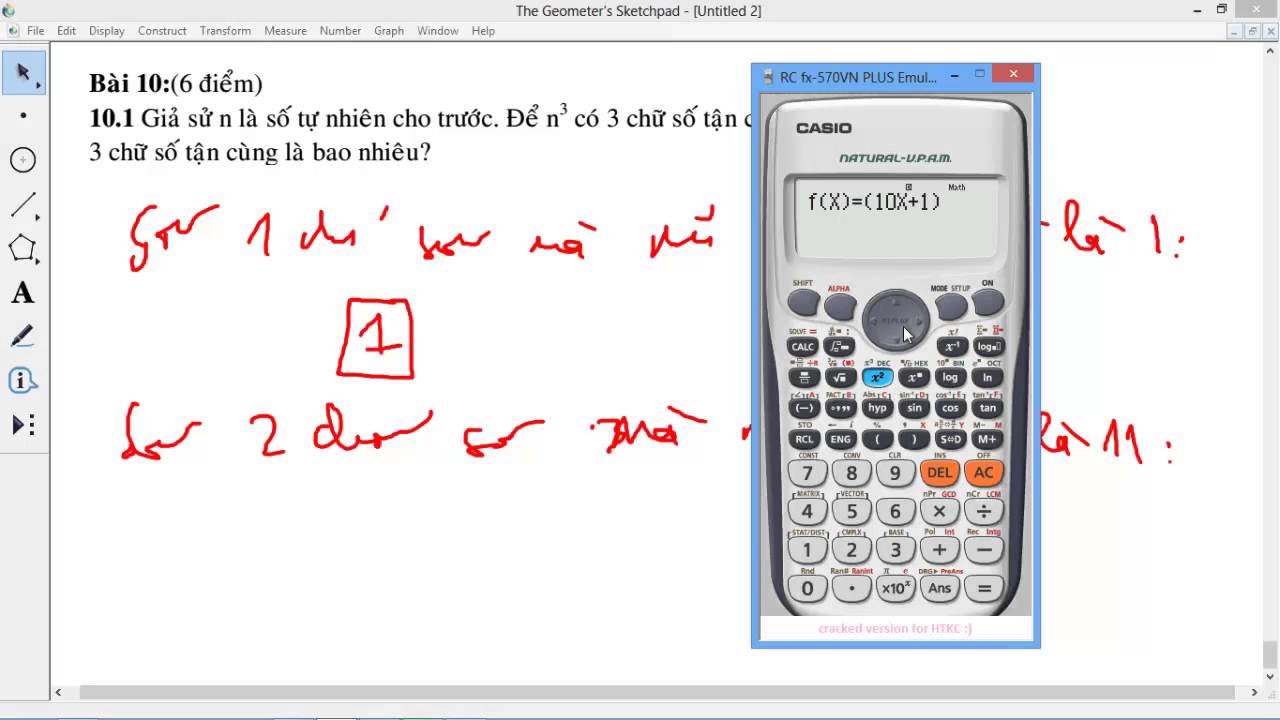This screenshot has height=720, width=1280.
Task: Click the calculator plus key
Action: tap(940, 550)
